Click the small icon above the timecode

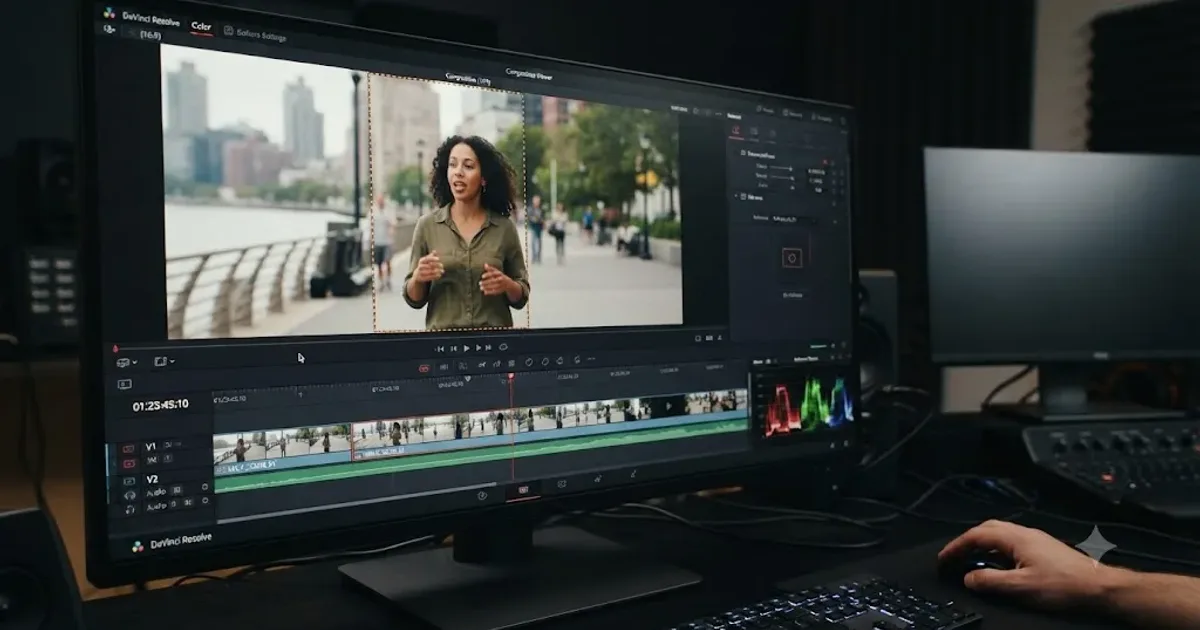pos(124,384)
